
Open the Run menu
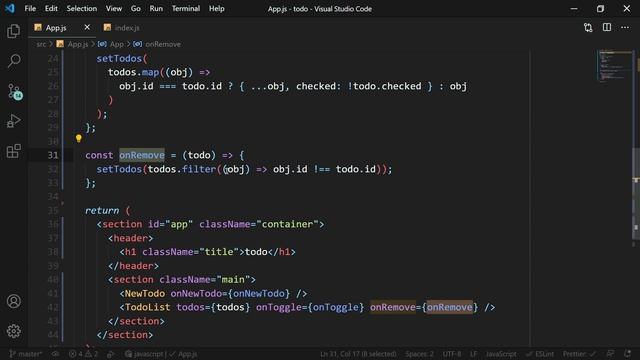(x=156, y=8)
